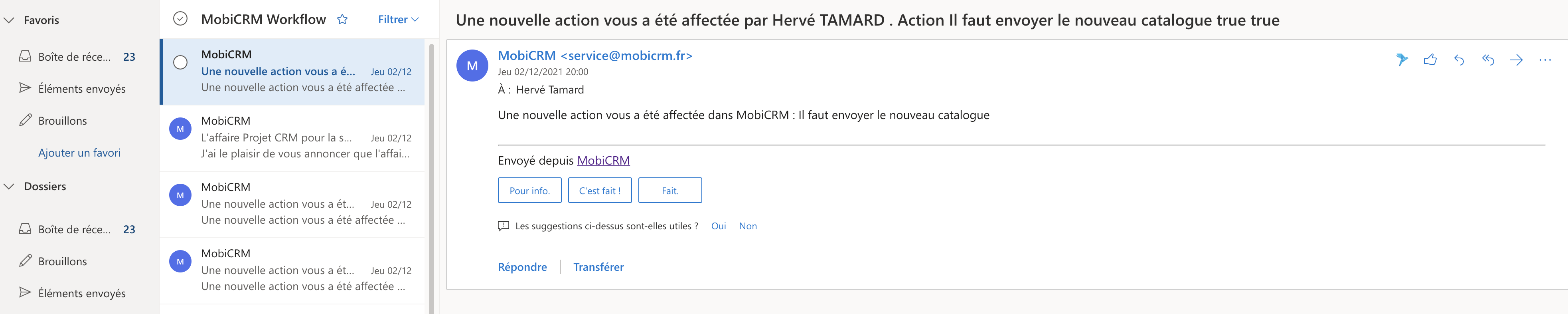The height and width of the screenshot is (314, 1568).
Task: Click the Ajouter un favori link
Action: pos(79,153)
